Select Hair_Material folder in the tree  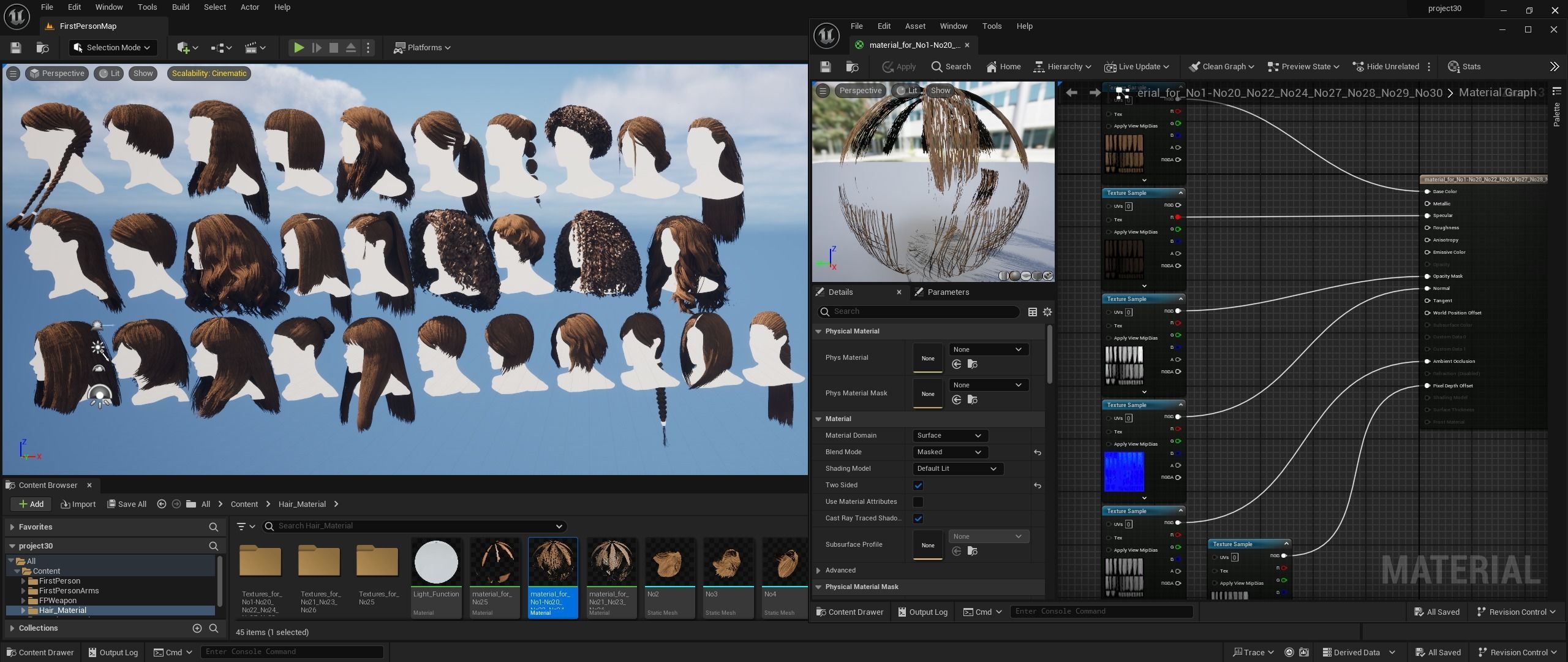coord(62,611)
